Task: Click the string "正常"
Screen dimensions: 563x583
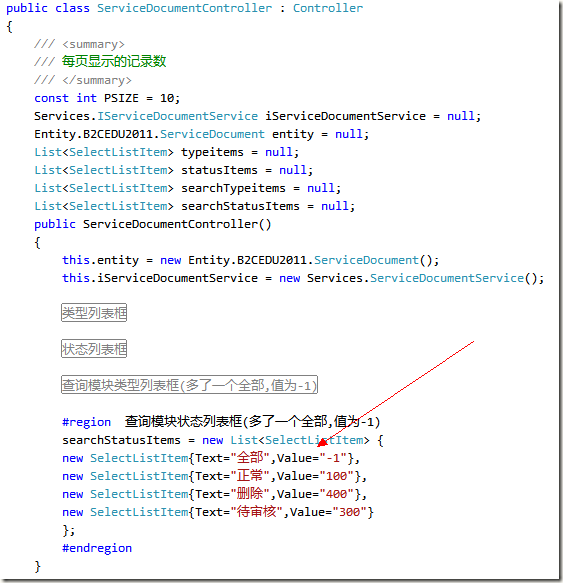Action: [250, 476]
